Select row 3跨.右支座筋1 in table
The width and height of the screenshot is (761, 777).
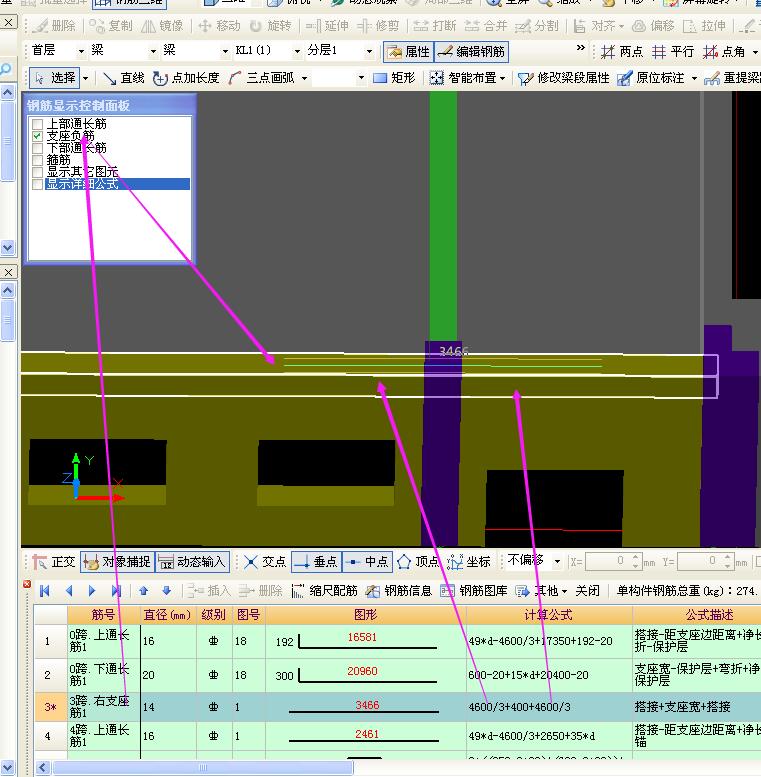397,707
